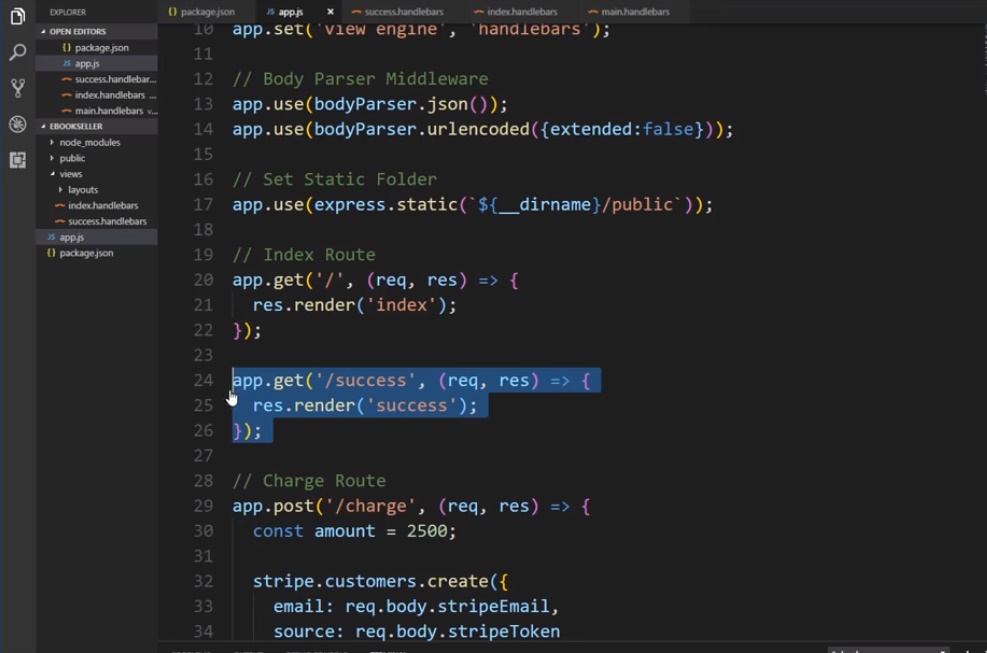Open the Source Control view icon

(18, 88)
